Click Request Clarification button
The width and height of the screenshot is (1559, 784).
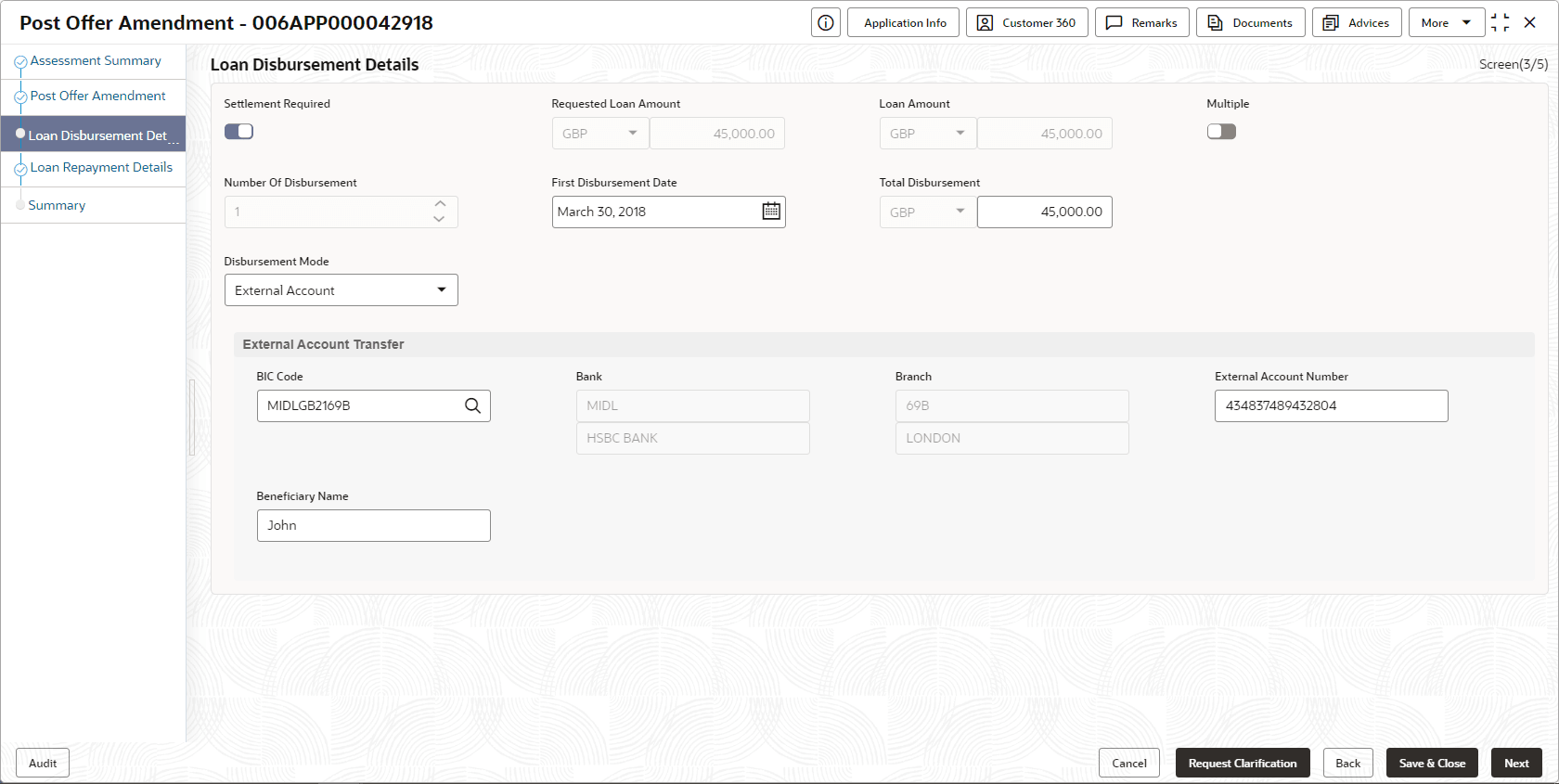coord(1243,764)
